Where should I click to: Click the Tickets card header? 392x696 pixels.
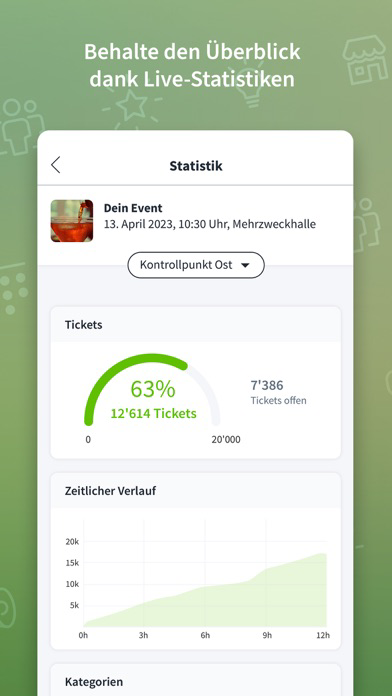196,324
